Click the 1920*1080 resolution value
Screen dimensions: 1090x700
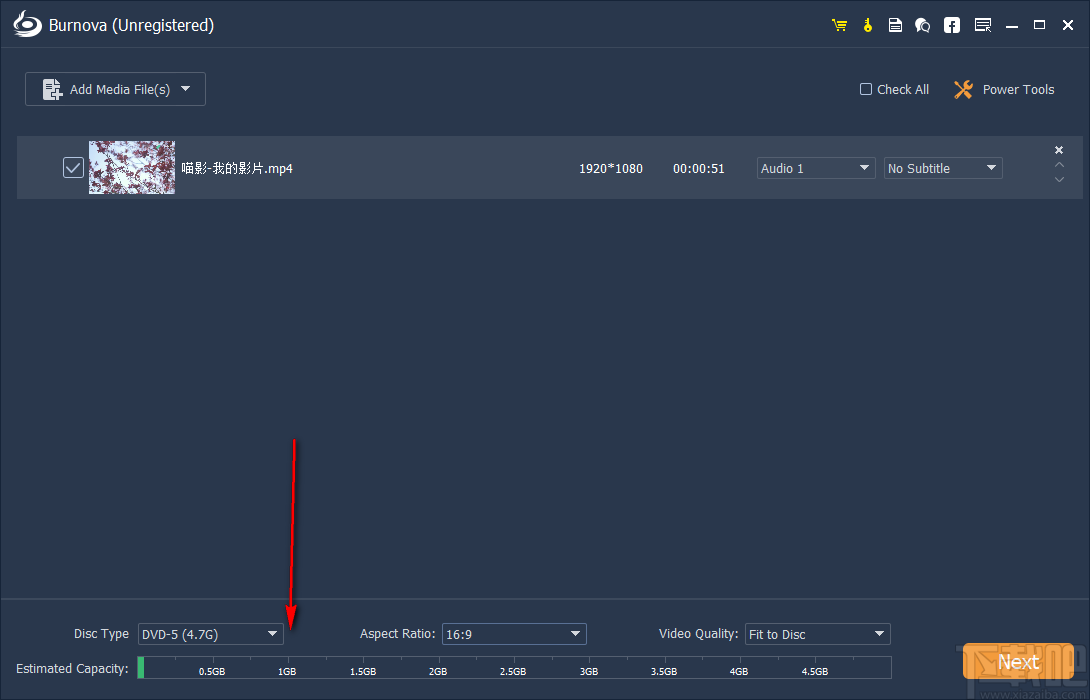611,168
